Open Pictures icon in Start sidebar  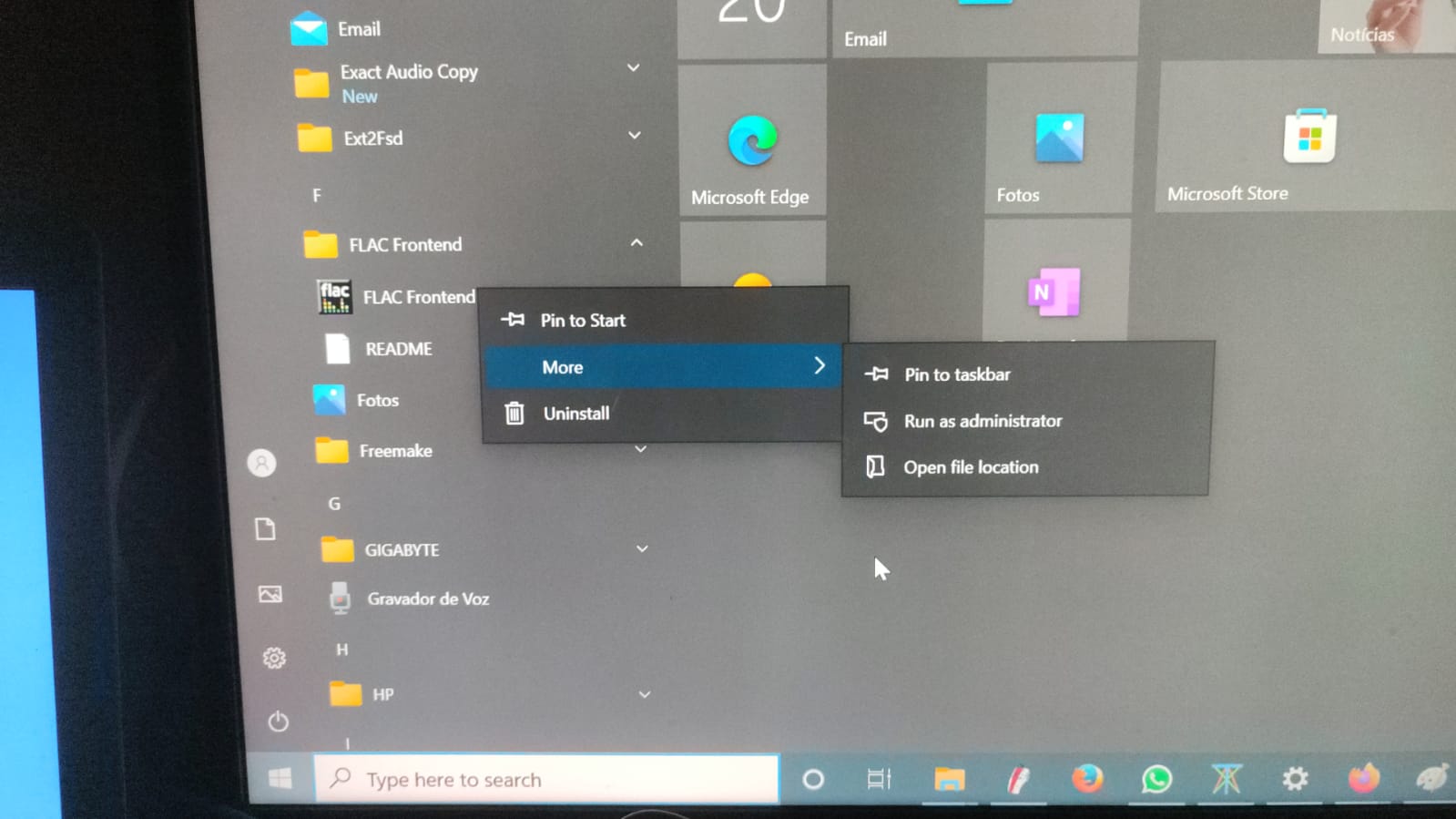pos(270,594)
